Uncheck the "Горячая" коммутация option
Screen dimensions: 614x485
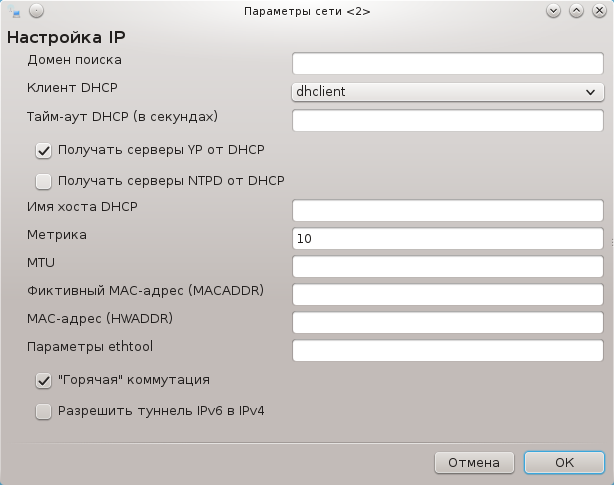tap(43, 381)
